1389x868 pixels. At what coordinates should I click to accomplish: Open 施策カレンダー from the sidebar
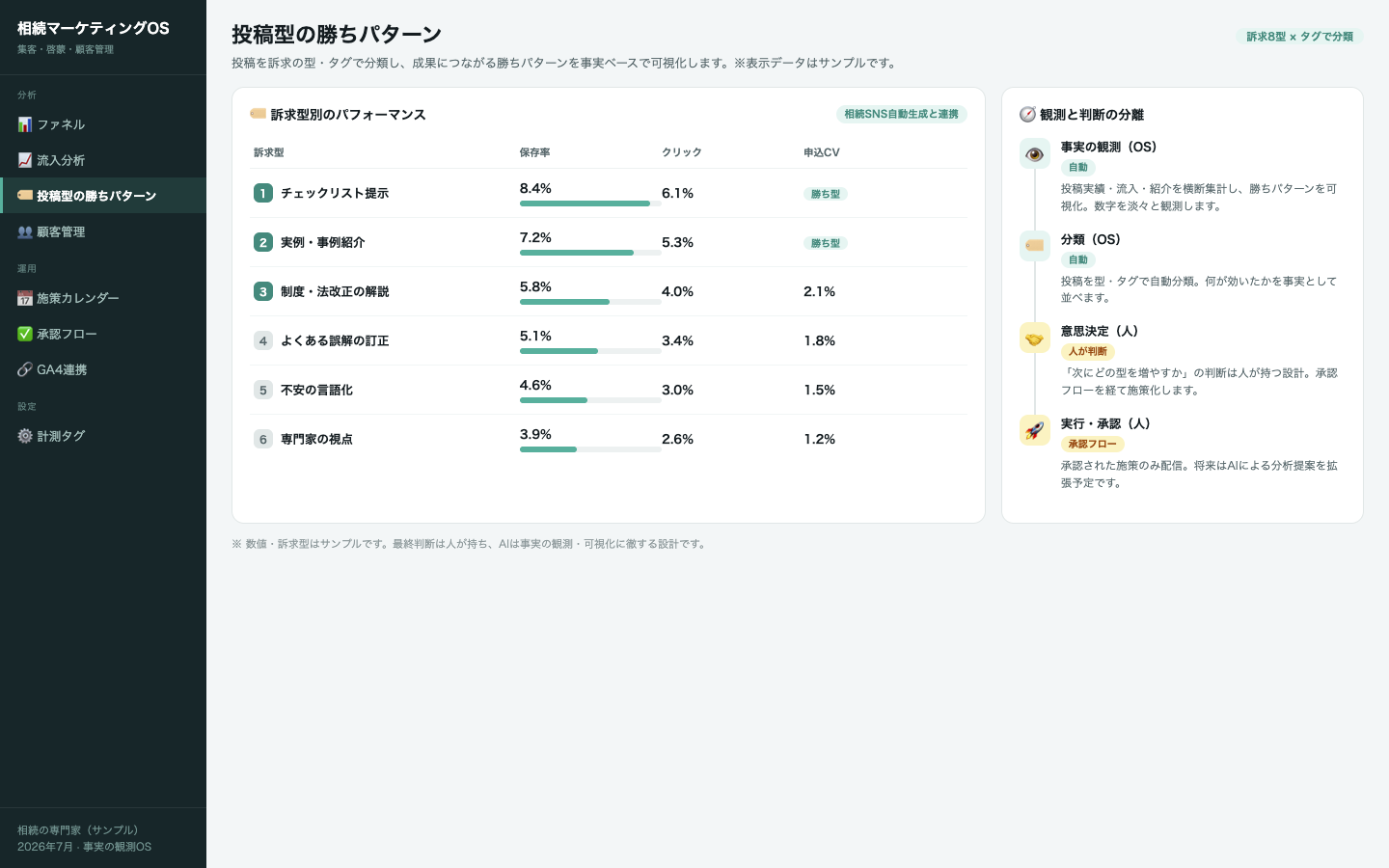[103, 298]
